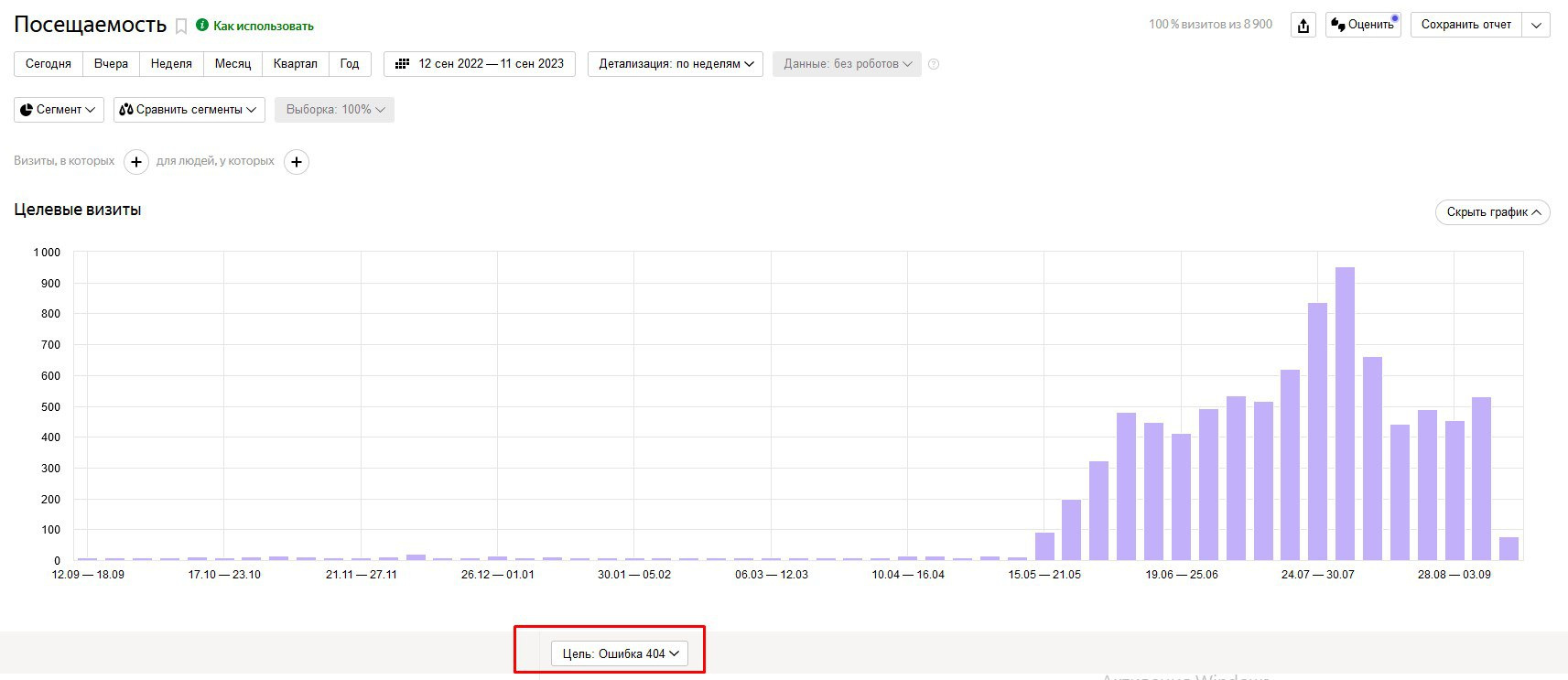Click the y-axis value 1 000
The width and height of the screenshot is (1568, 680).
click(47, 253)
